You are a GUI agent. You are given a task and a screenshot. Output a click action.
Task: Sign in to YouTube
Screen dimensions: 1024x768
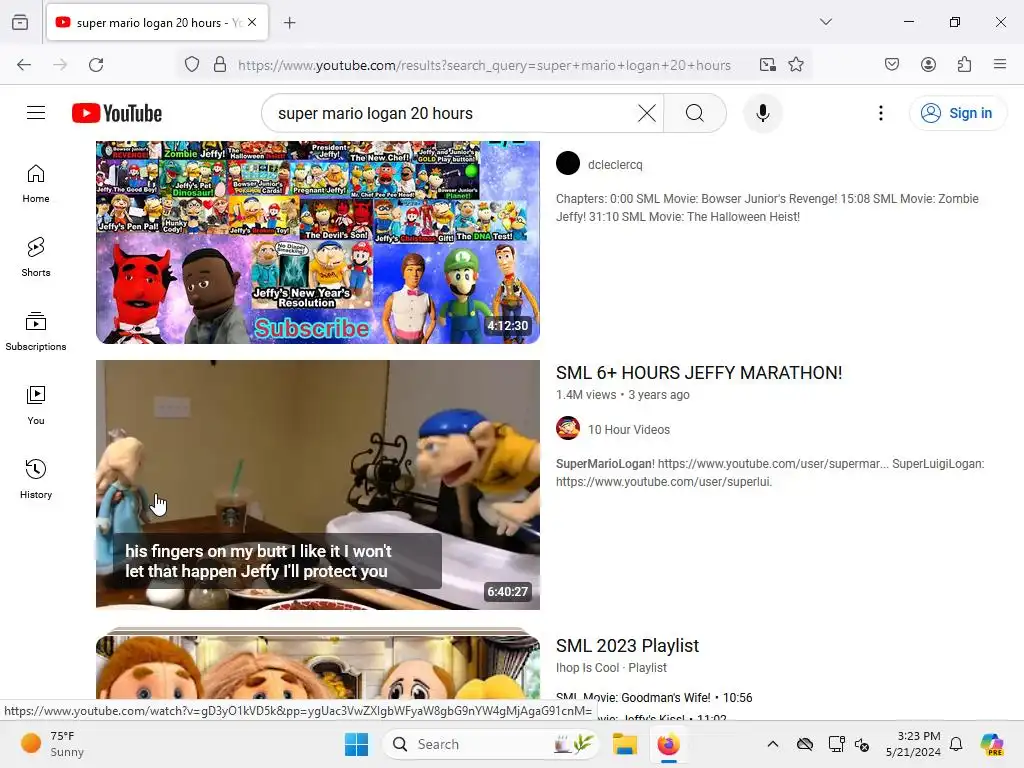click(957, 113)
